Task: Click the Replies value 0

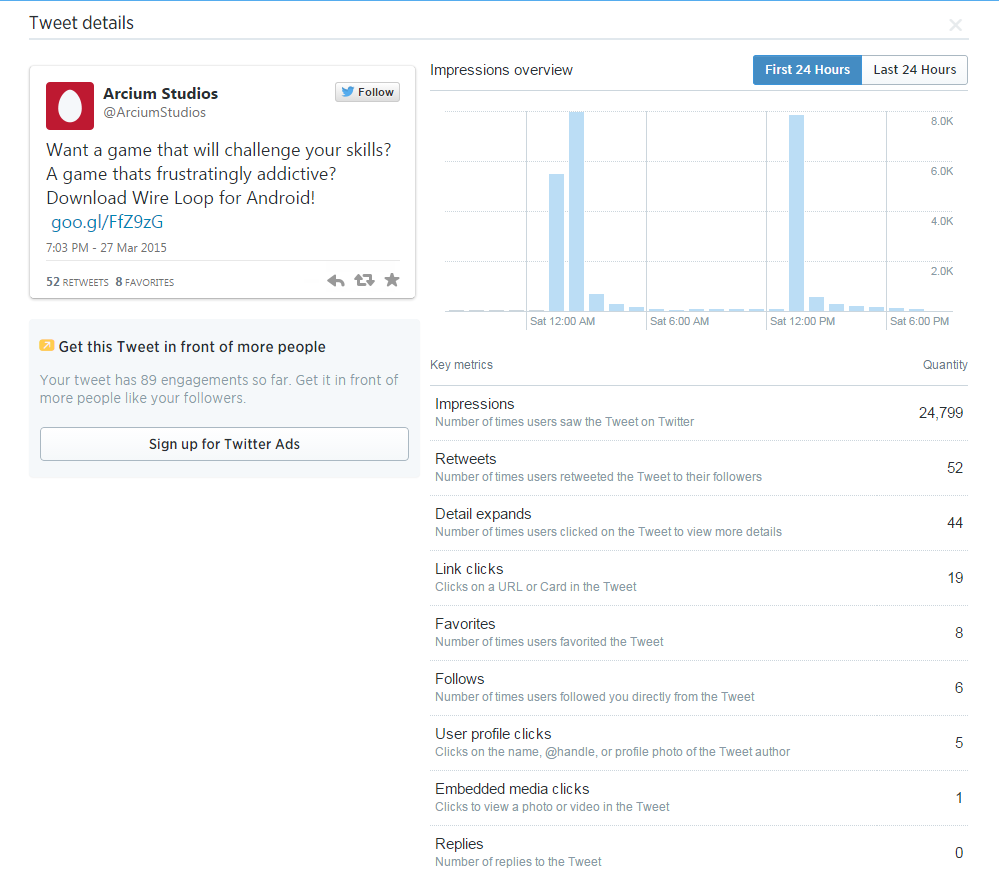Action: click(x=959, y=853)
